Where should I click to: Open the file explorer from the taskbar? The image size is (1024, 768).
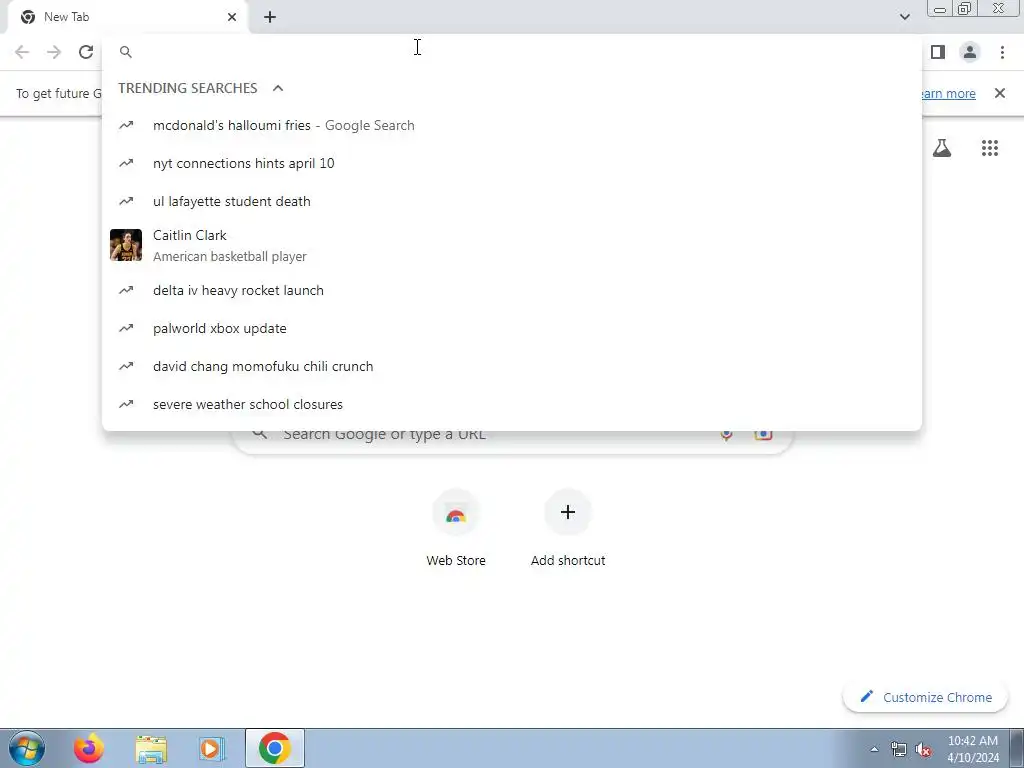(x=151, y=749)
